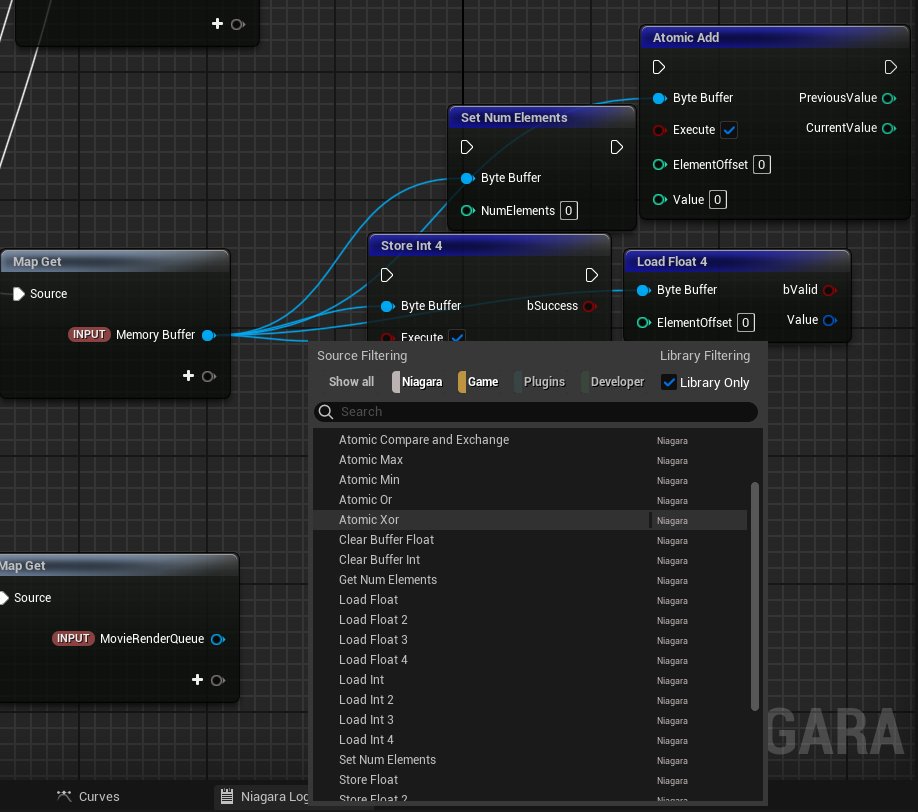Toggle the Plugins source filter

click(539, 382)
